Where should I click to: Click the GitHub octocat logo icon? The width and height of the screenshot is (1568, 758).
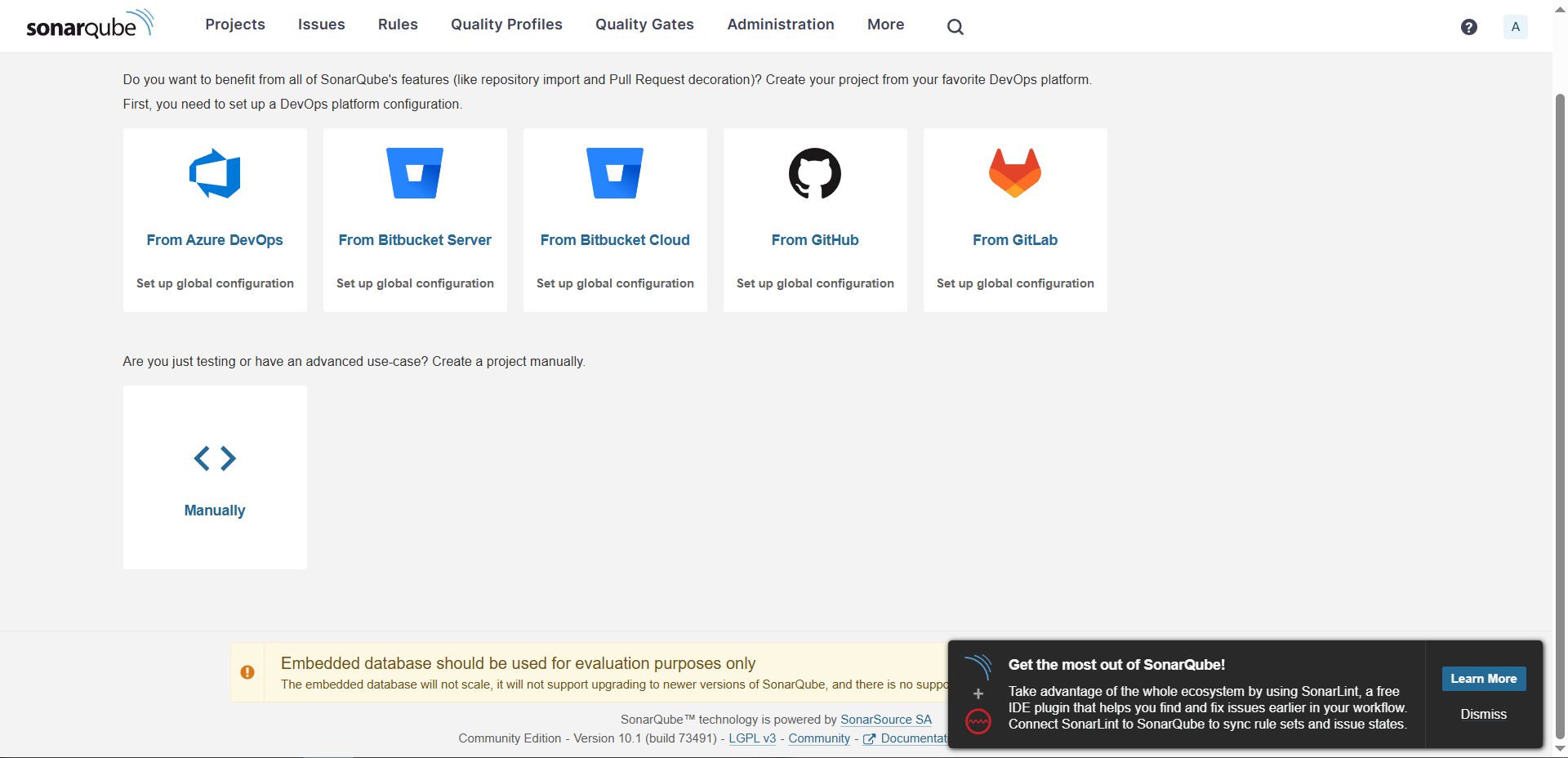tap(815, 173)
